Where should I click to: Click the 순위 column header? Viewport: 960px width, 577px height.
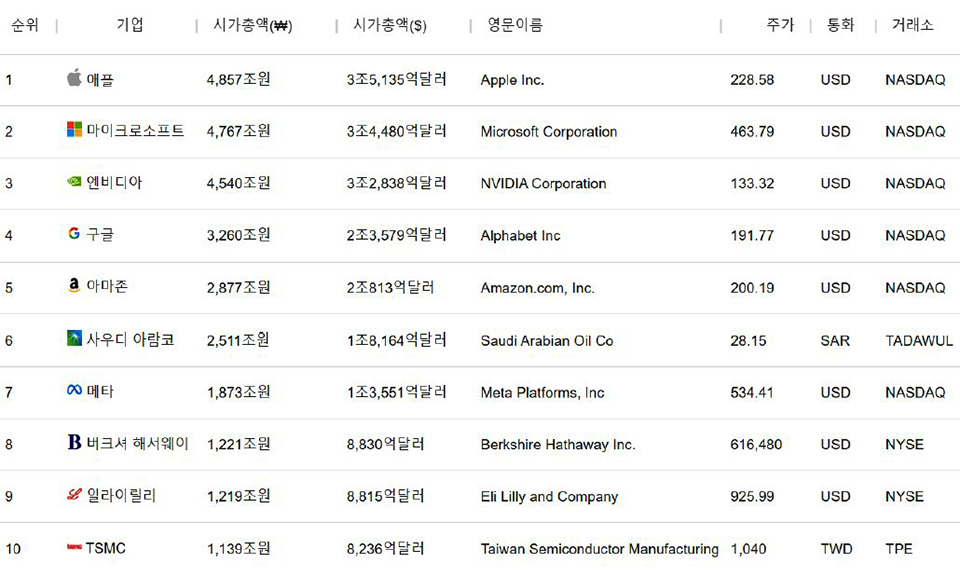coord(27,25)
